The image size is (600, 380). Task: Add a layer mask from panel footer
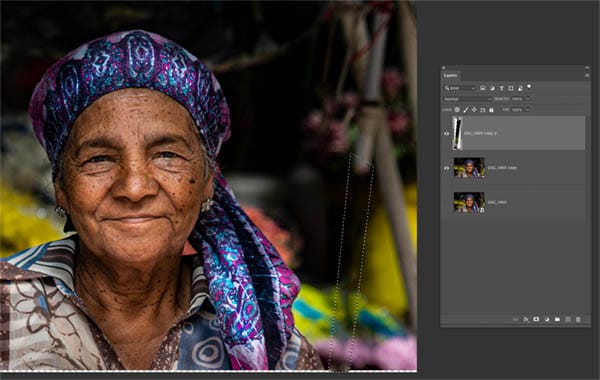pyautogui.click(x=536, y=319)
